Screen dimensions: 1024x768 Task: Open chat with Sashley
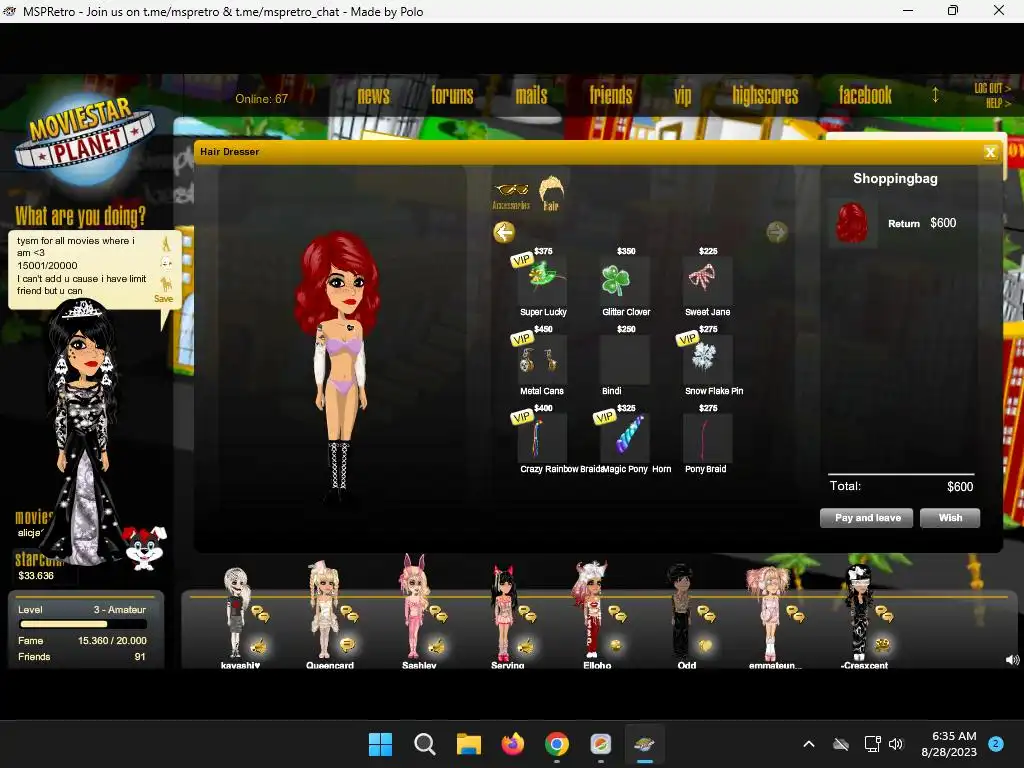pos(438,614)
